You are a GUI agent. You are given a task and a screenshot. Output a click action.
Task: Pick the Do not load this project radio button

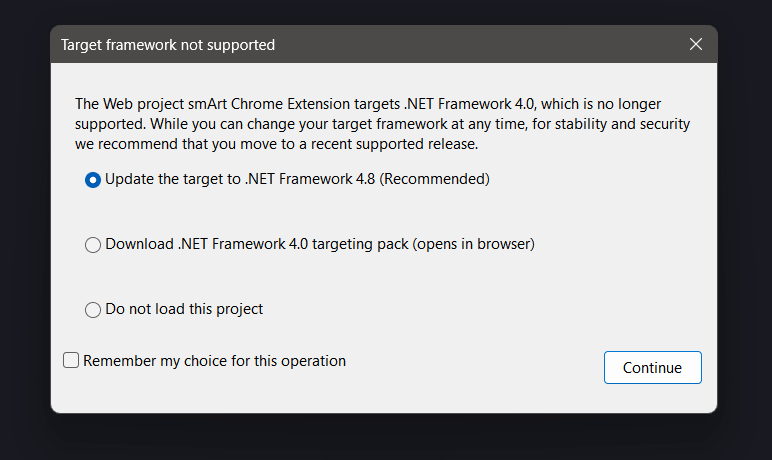coord(93,310)
